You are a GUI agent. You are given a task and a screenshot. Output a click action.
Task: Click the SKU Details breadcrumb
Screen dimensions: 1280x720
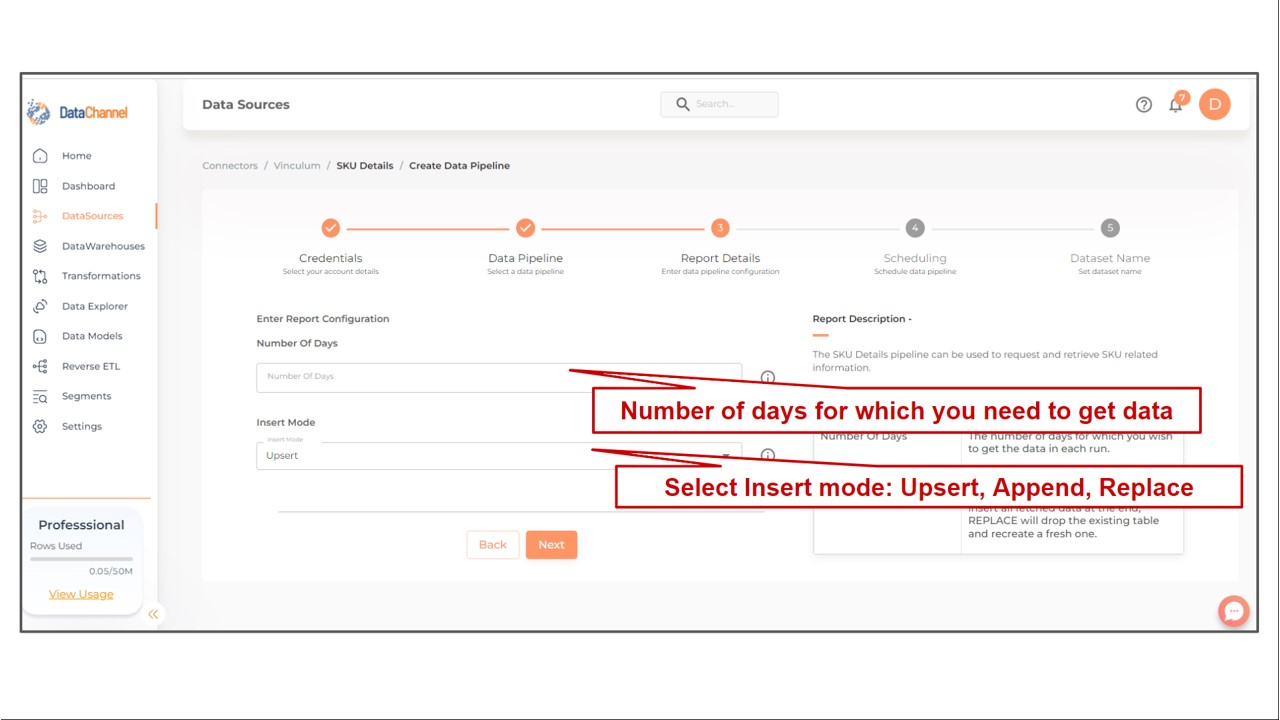coord(365,166)
